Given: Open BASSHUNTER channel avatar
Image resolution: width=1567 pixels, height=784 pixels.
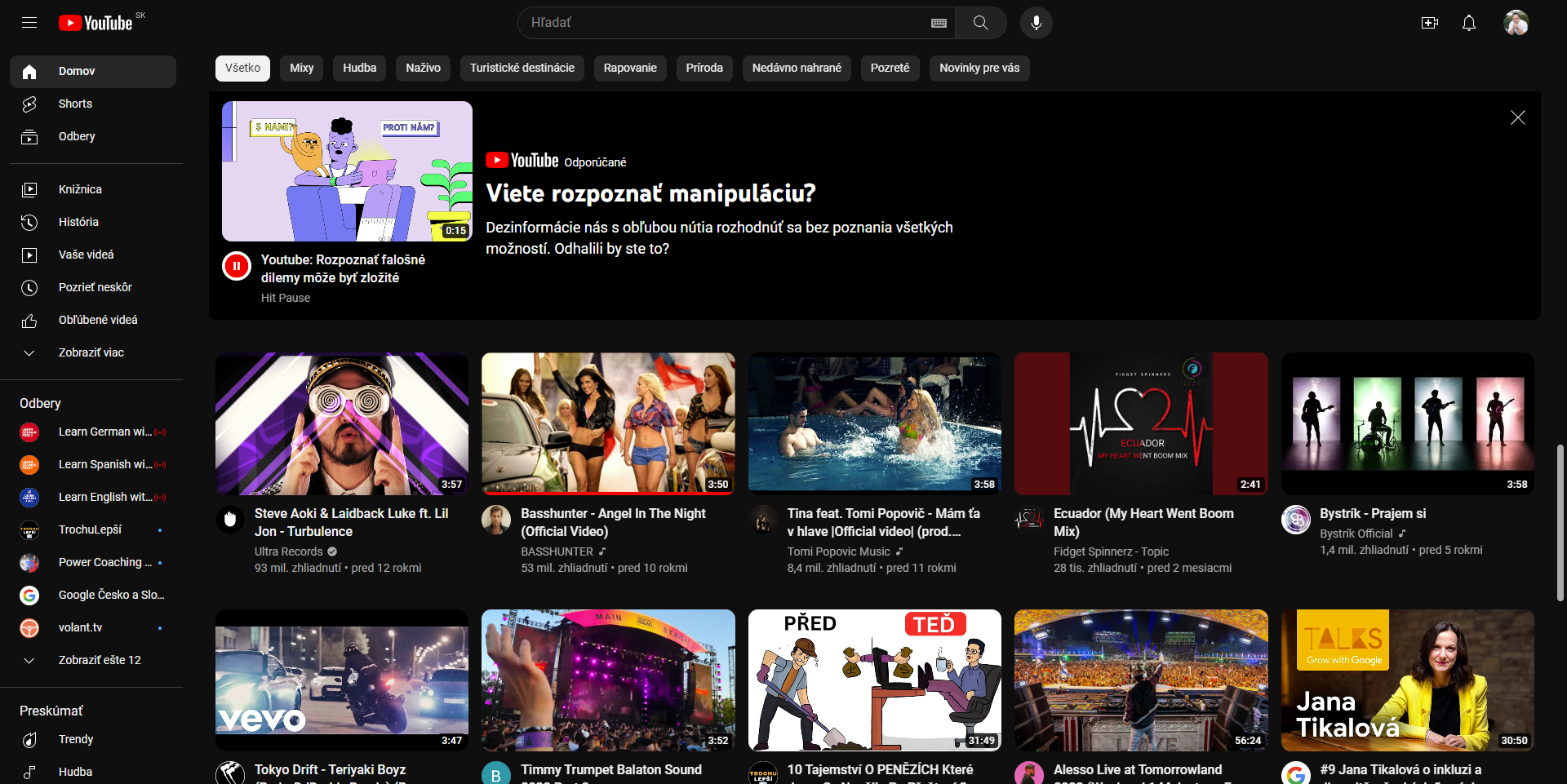Looking at the screenshot, I should tap(496, 519).
